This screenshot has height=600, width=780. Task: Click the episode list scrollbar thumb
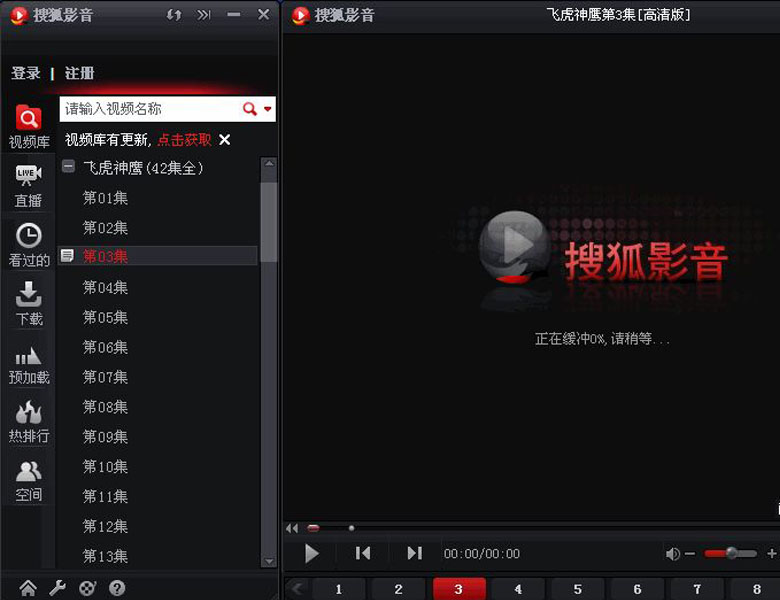click(269, 222)
